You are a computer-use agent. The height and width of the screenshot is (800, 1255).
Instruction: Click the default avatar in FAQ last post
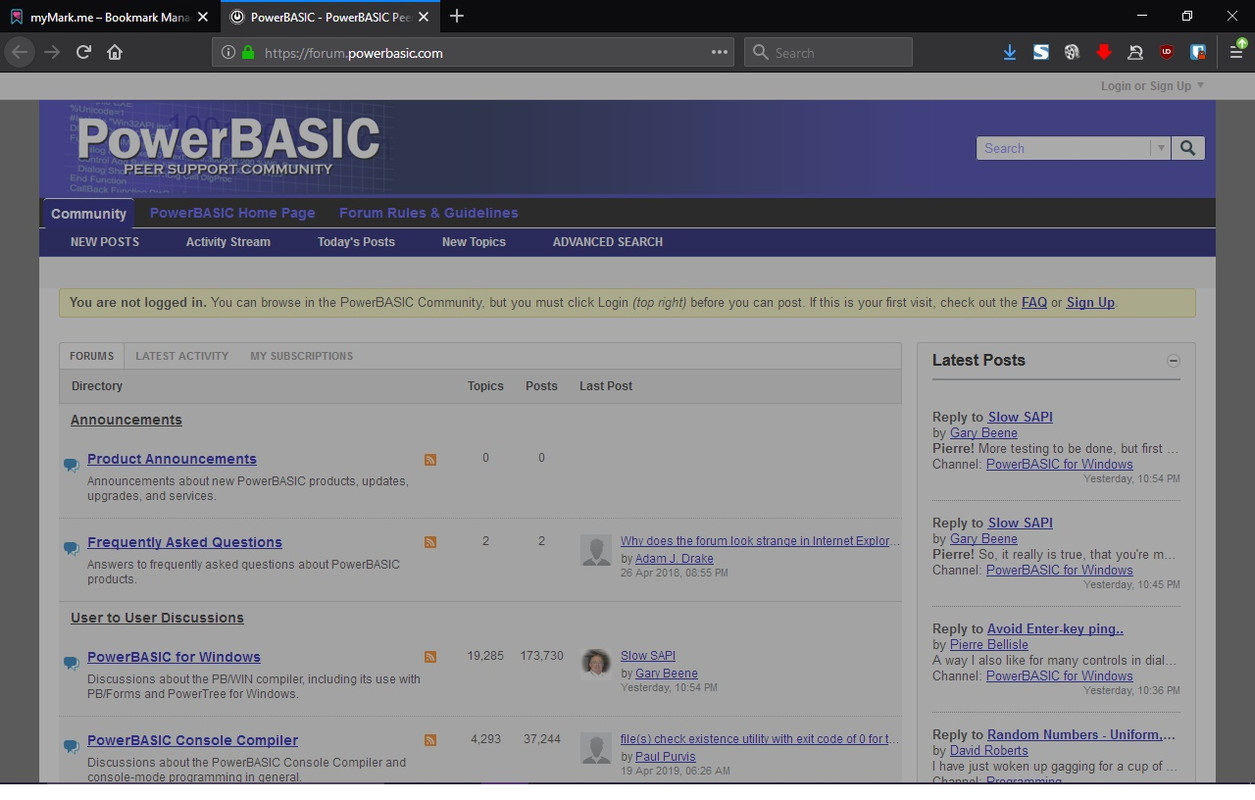[596, 550]
